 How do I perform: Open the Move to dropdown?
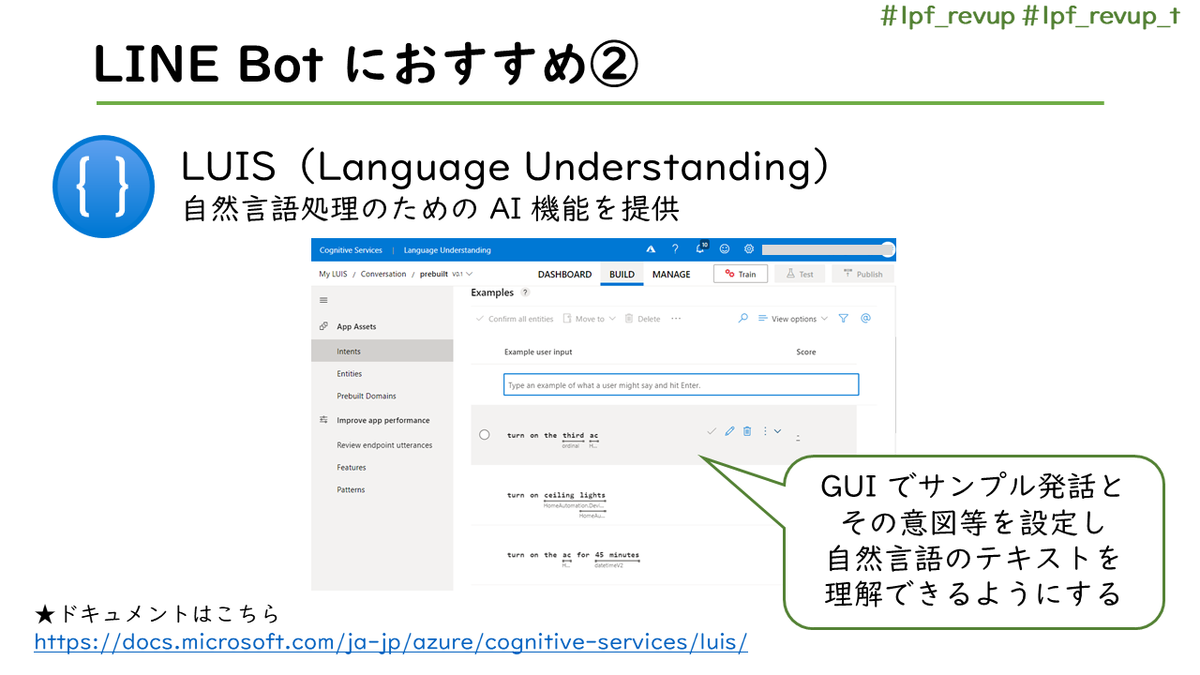click(589, 319)
